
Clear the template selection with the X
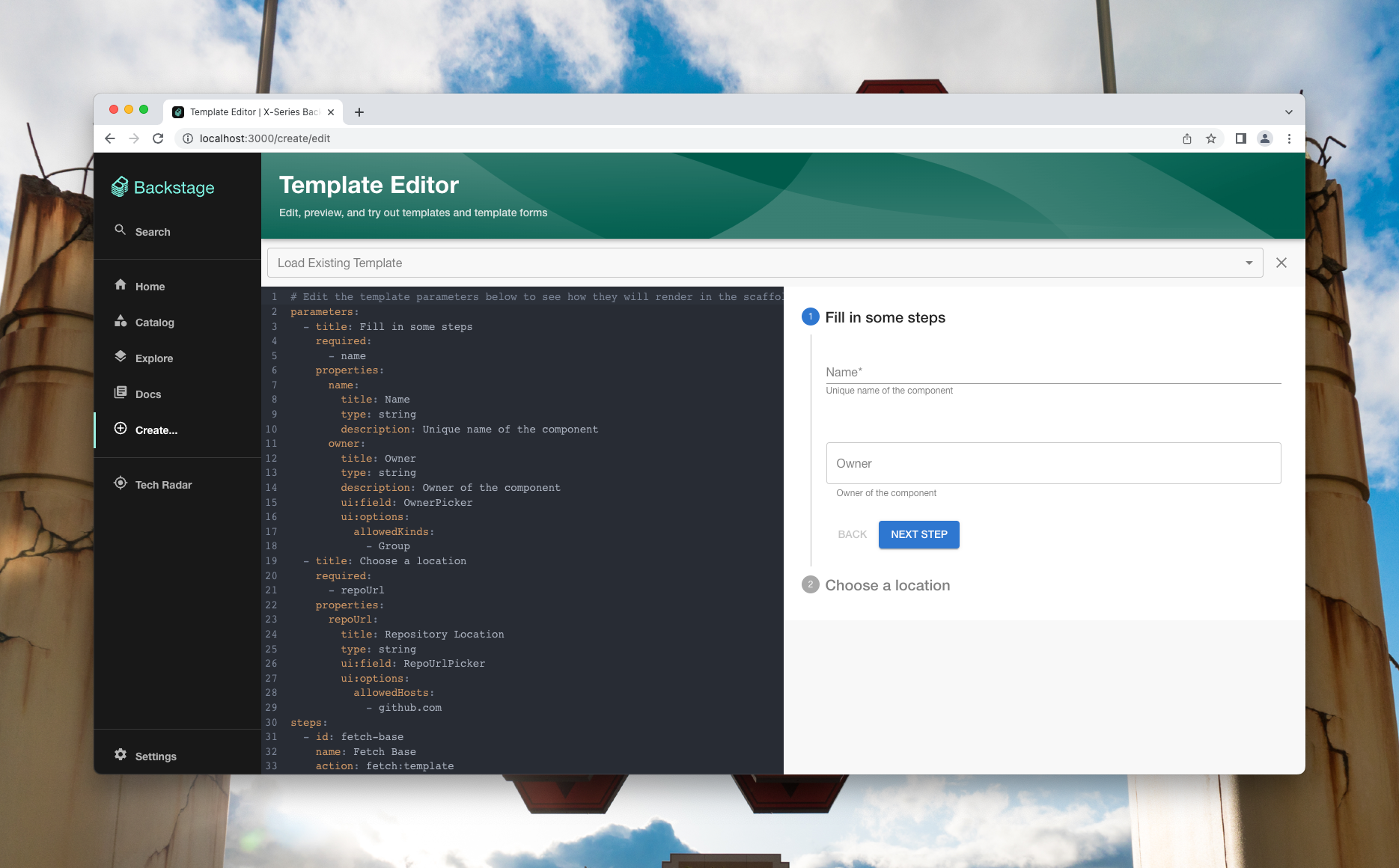[1281, 263]
